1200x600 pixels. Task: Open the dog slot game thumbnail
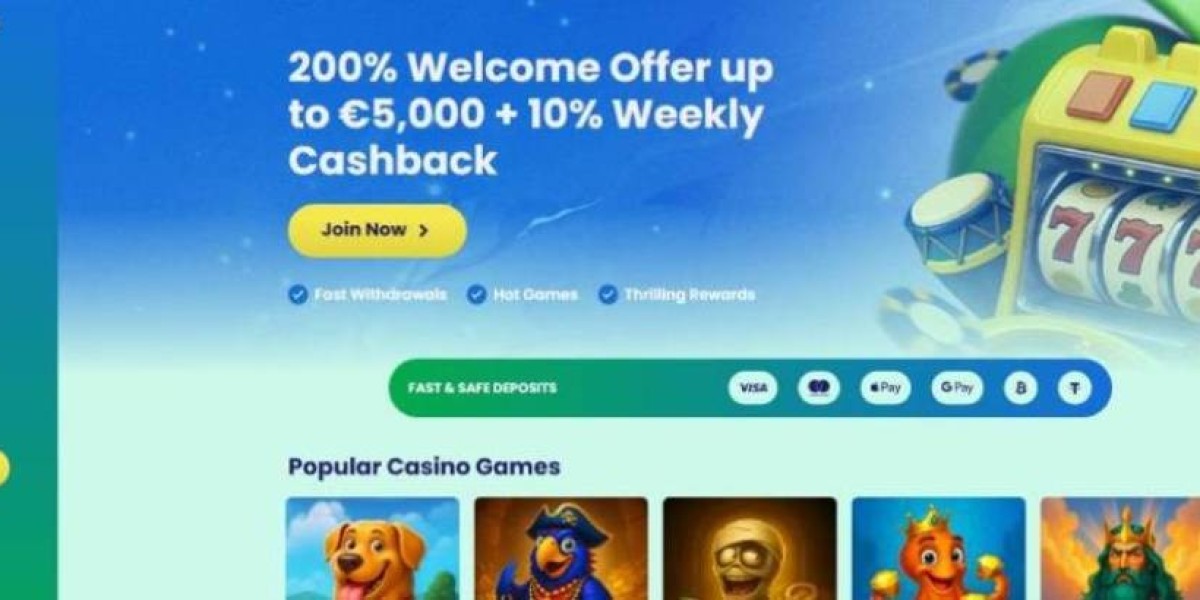click(x=373, y=548)
